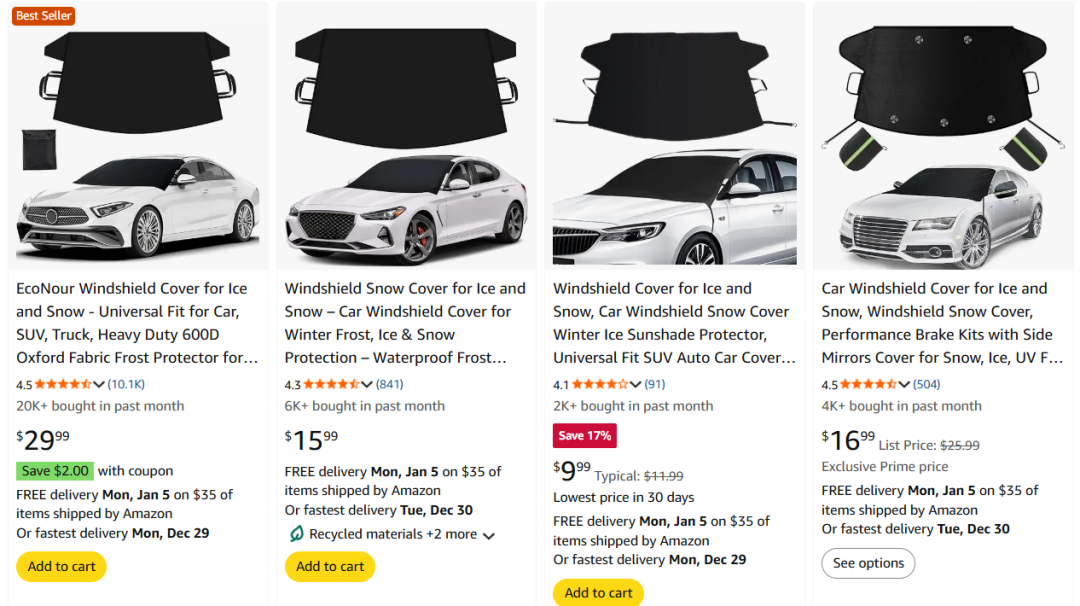1080x606 pixels.
Task: Click the 4.5 stars on Performance Brake Kits item
Action: 871,384
